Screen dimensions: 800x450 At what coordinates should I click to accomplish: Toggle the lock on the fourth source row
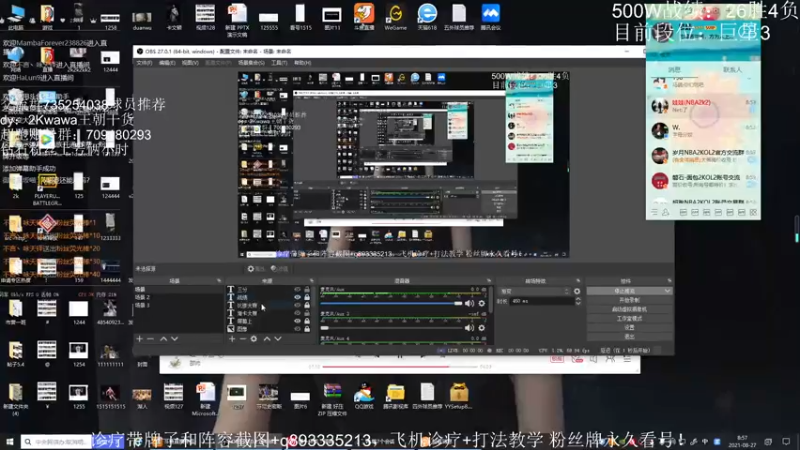tap(307, 313)
